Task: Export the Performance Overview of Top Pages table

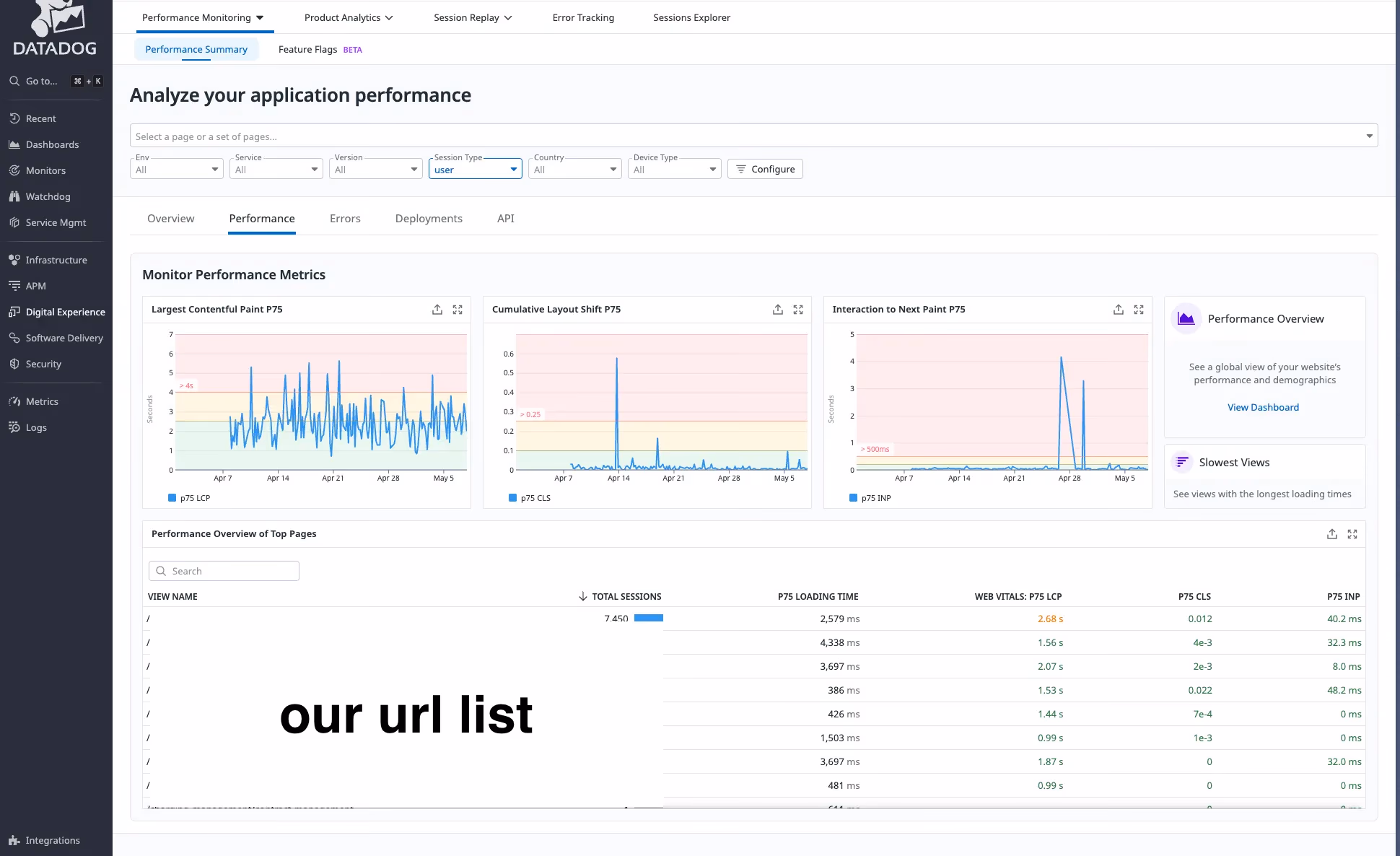Action: click(1331, 534)
